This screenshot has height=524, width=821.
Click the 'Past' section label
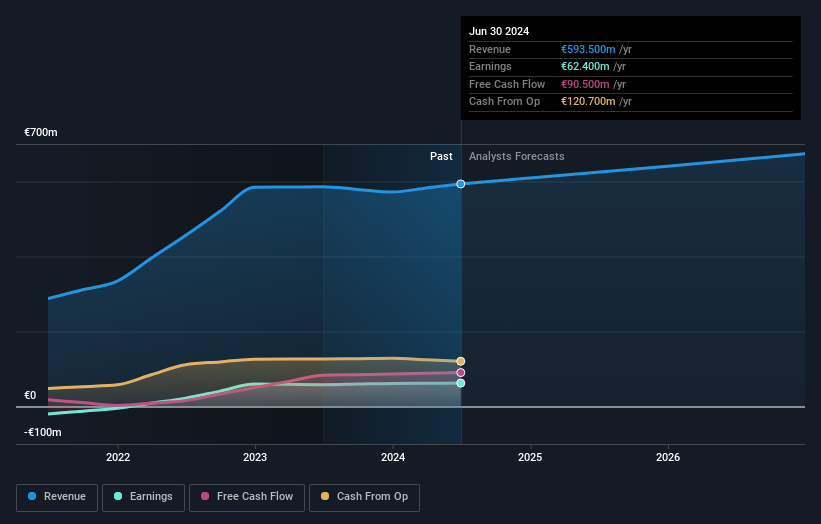tap(441, 157)
